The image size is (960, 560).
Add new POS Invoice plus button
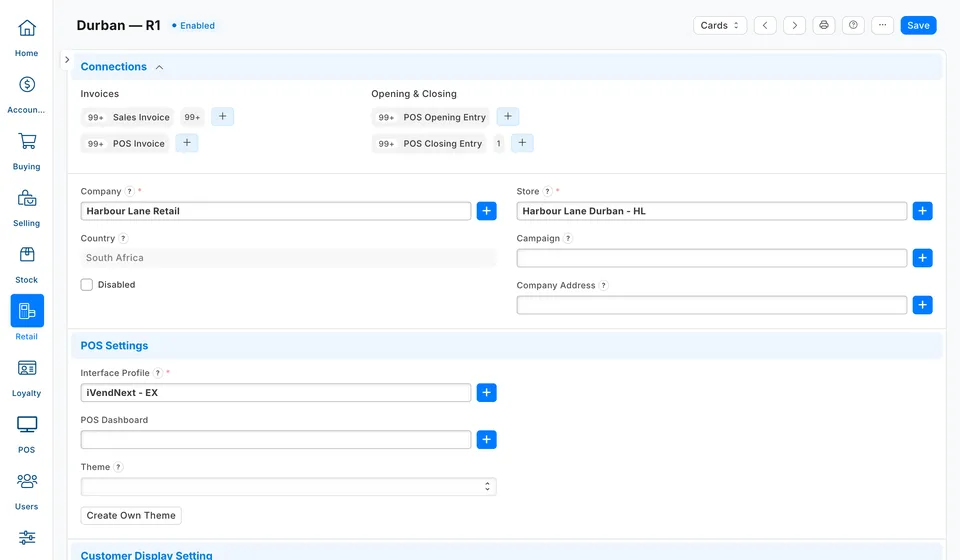[x=187, y=143]
